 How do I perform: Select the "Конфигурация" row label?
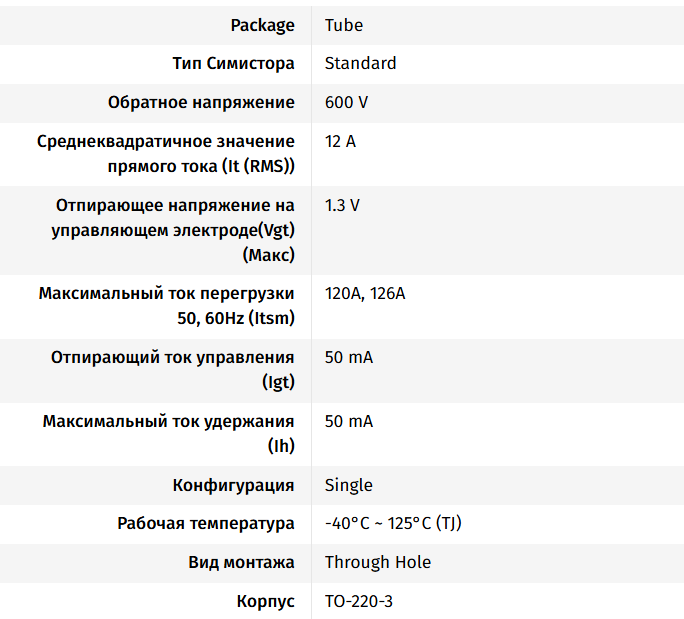pyautogui.click(x=233, y=485)
